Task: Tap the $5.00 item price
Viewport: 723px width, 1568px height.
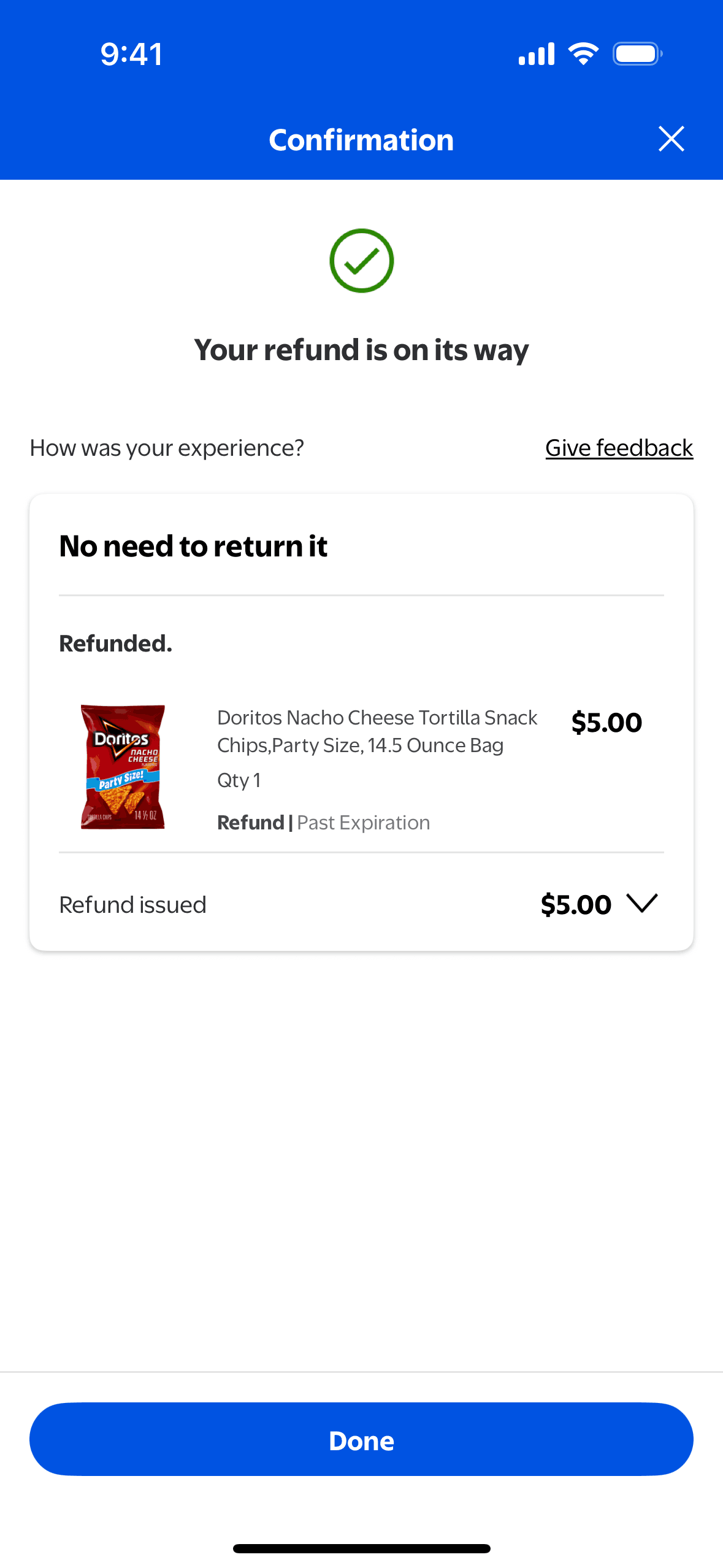Action: click(x=606, y=723)
